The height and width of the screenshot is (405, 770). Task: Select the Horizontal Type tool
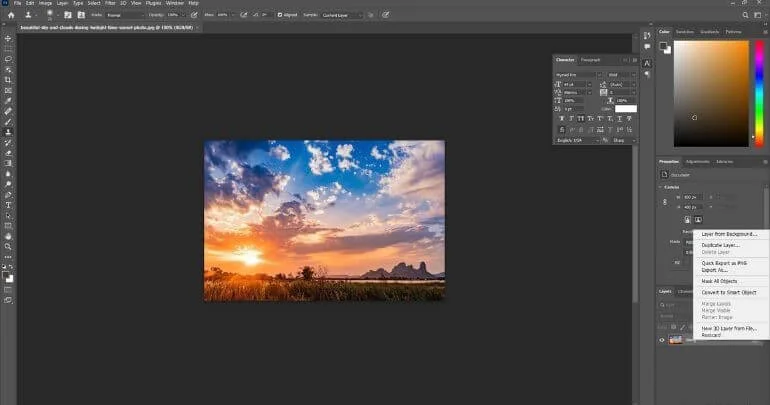pyautogui.click(x=8, y=205)
